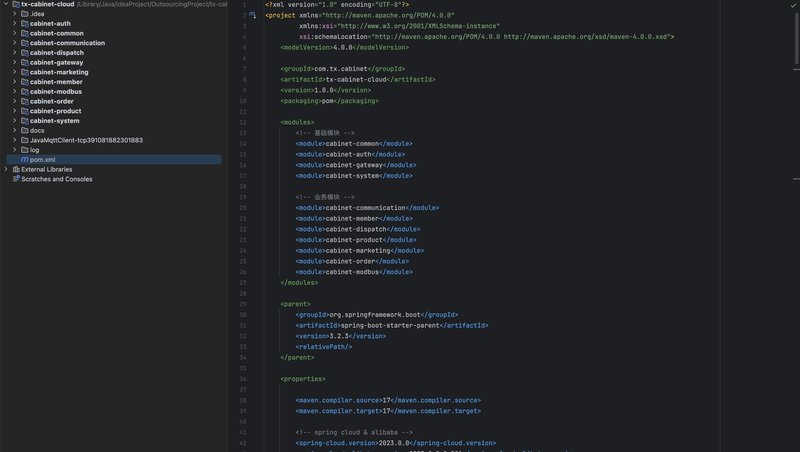Expand the cabinet-auth module
This screenshot has width=800, height=452.
click(15, 23)
